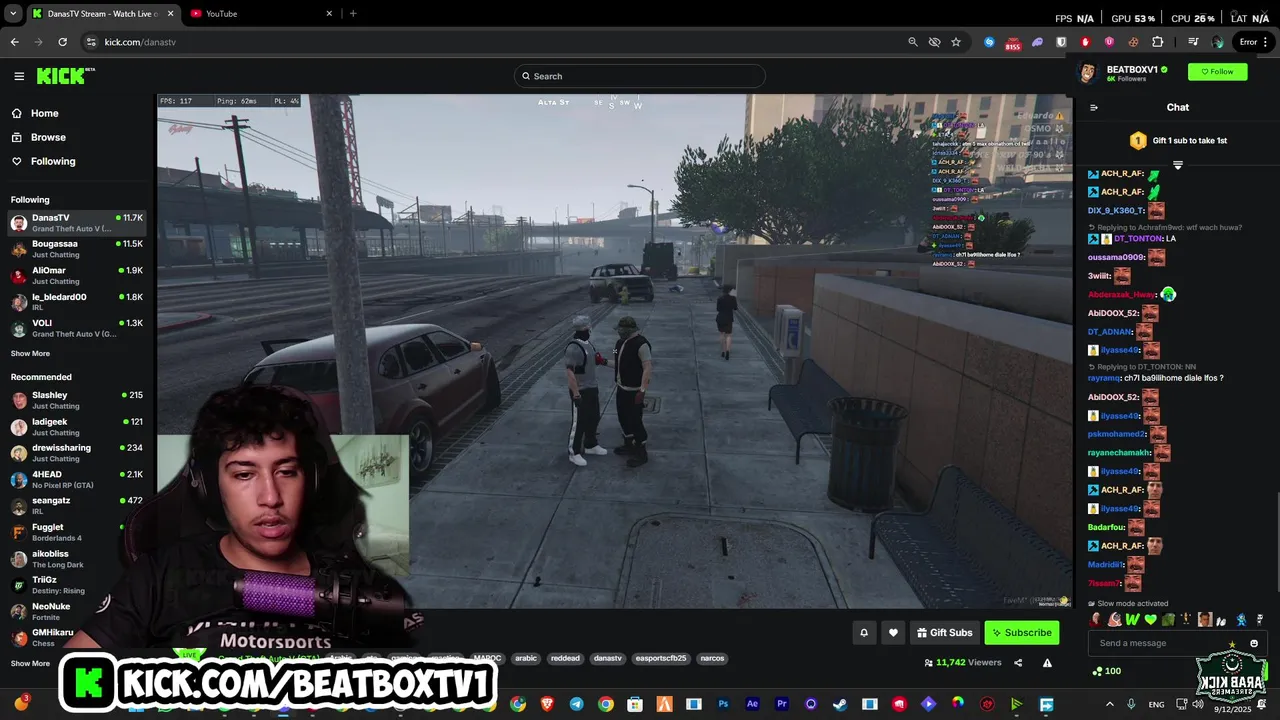The image size is (1280, 720).
Task: Open Steam from the taskbar
Action: point(840,704)
